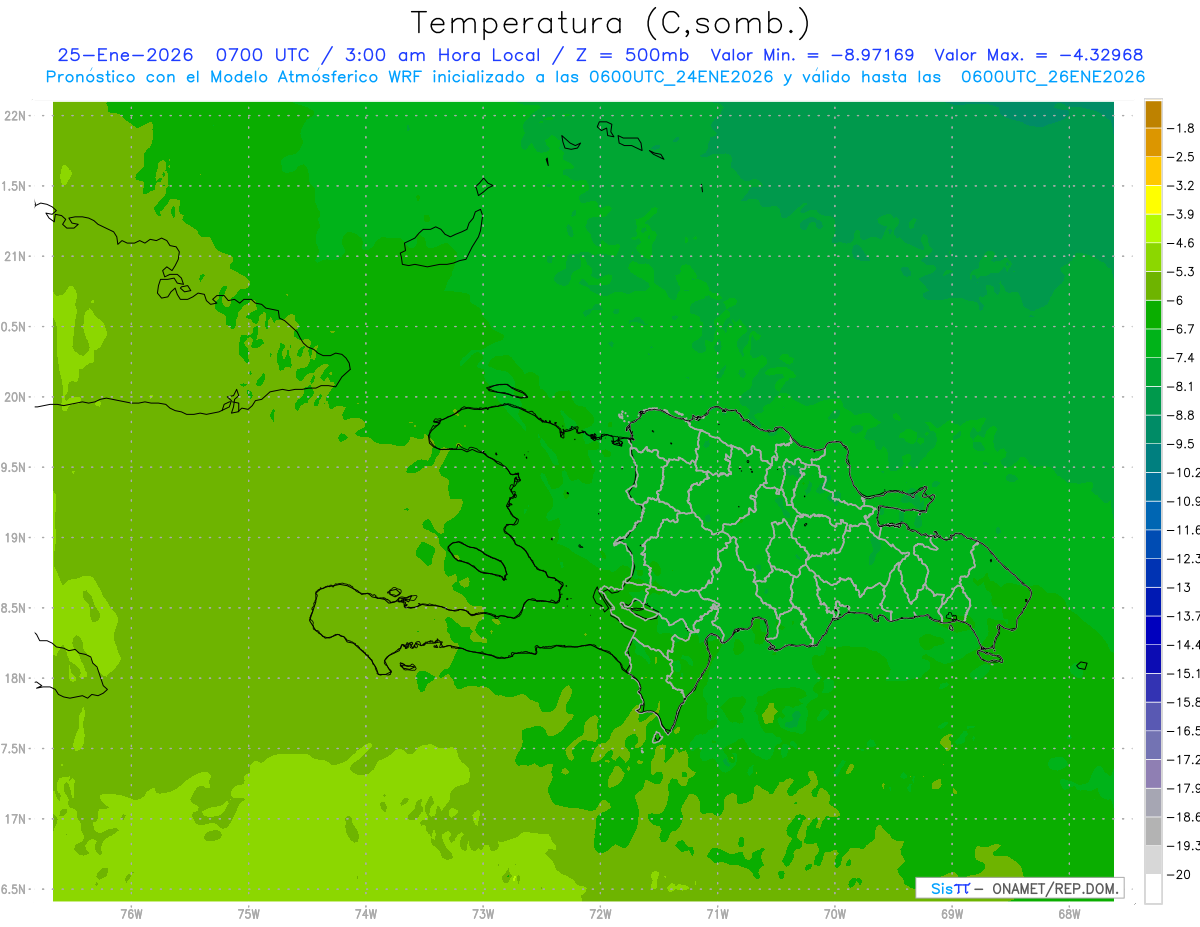Click the '6.5N' latitude label

pos(14,889)
